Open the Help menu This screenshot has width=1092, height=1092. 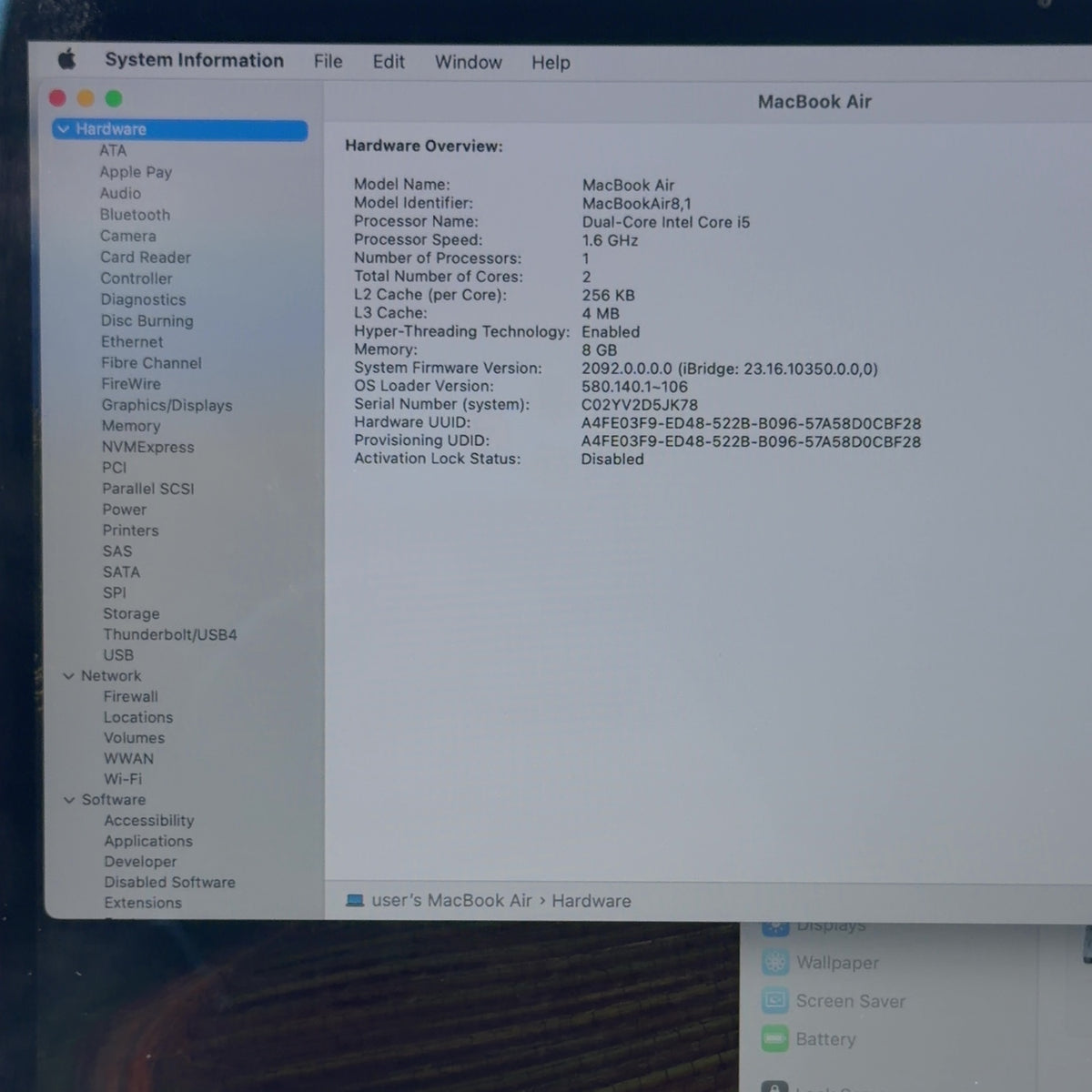click(x=551, y=63)
